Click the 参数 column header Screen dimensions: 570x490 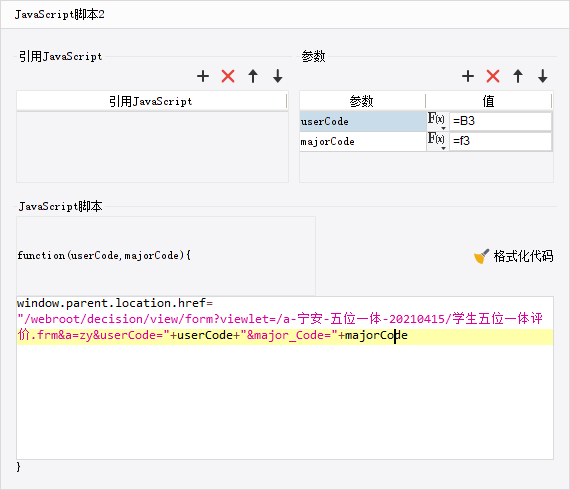coord(362,101)
